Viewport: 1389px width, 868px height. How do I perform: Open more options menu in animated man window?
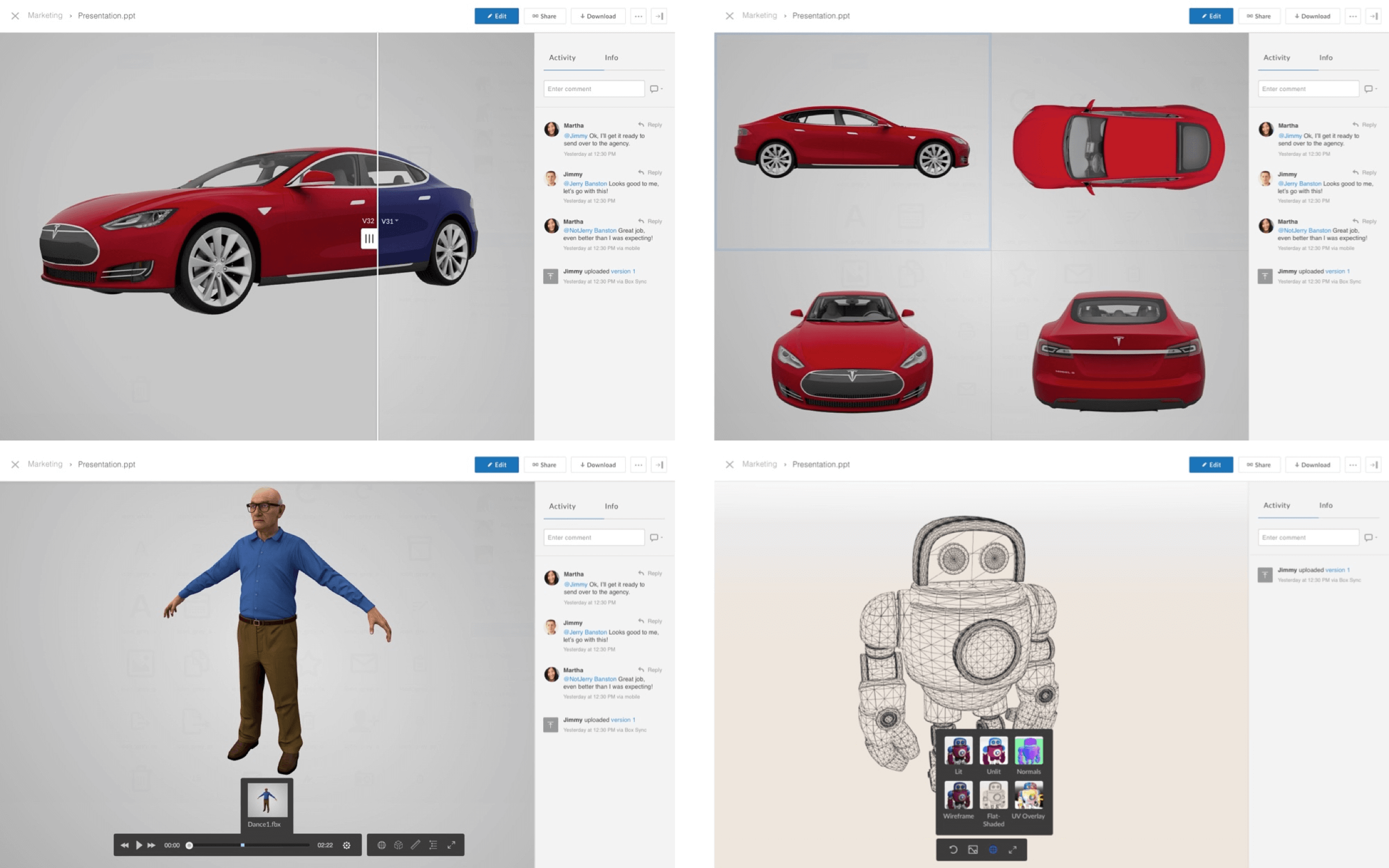coord(638,464)
